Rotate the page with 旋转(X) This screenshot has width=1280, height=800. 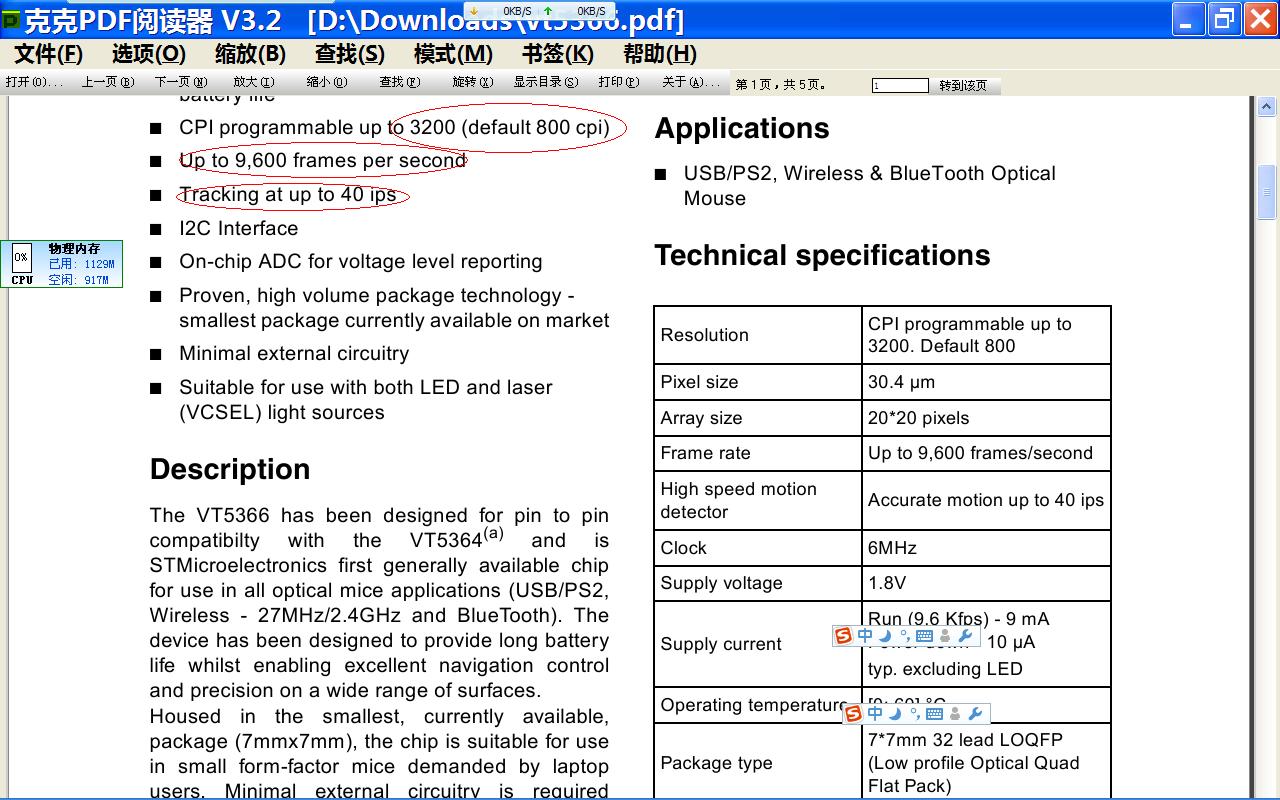[473, 83]
